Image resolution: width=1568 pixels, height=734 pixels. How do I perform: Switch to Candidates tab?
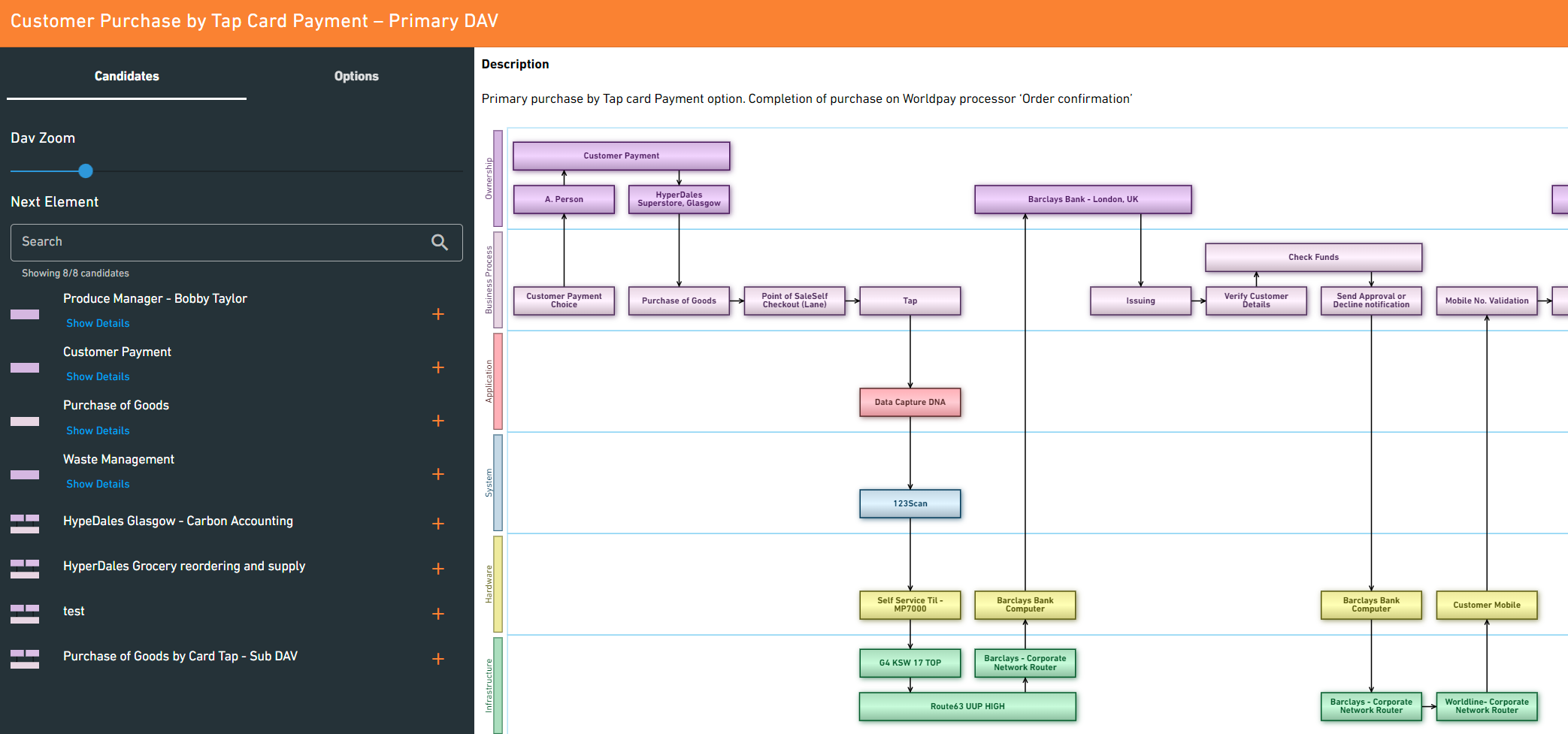[x=126, y=76]
